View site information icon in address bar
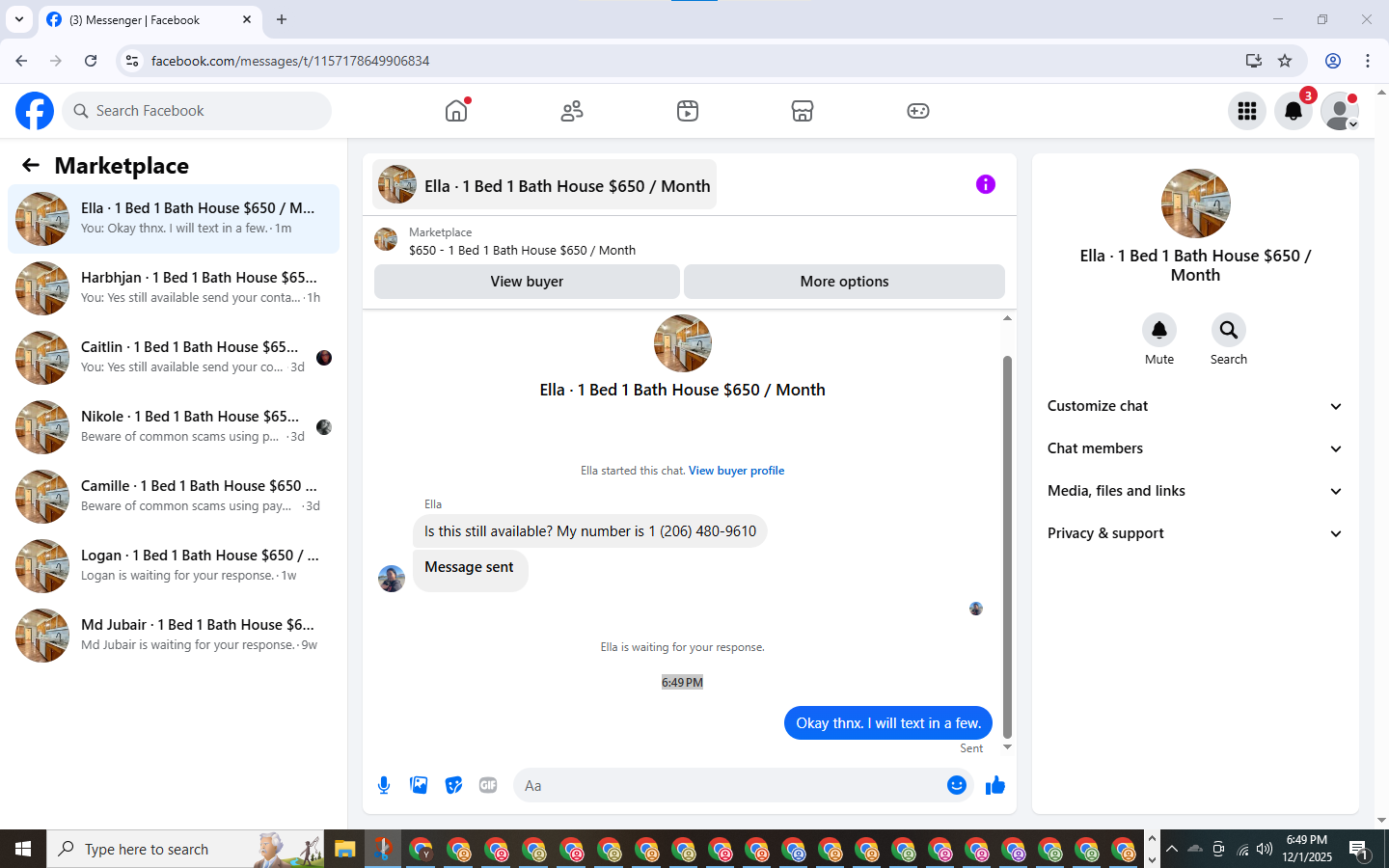The height and width of the screenshot is (868, 1389). click(x=132, y=61)
